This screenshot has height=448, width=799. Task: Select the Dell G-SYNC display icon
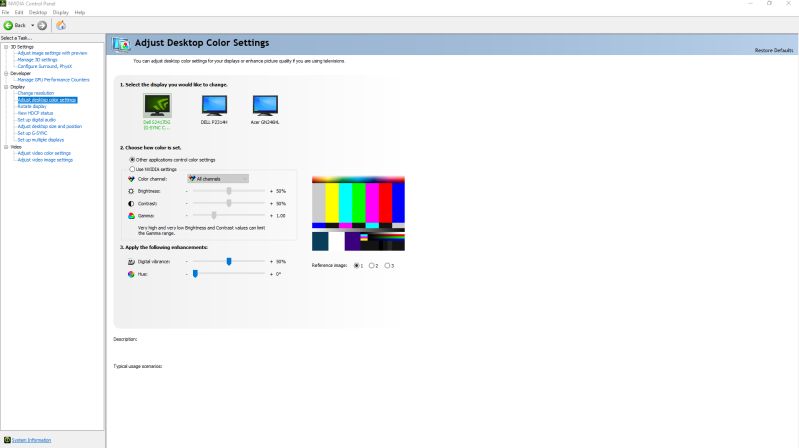tap(157, 106)
